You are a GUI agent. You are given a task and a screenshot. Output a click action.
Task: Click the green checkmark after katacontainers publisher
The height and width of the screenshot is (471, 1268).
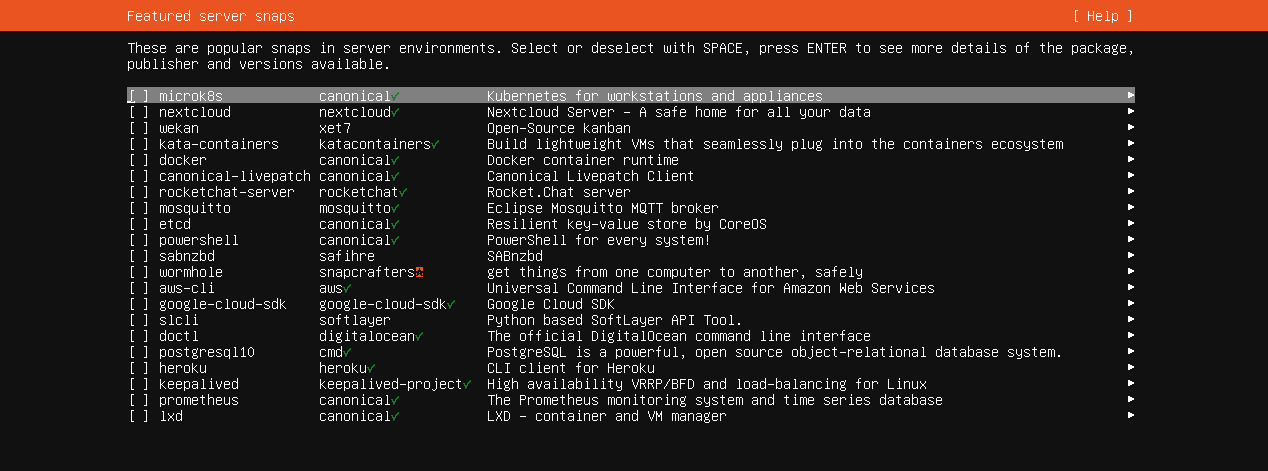[x=436, y=144]
